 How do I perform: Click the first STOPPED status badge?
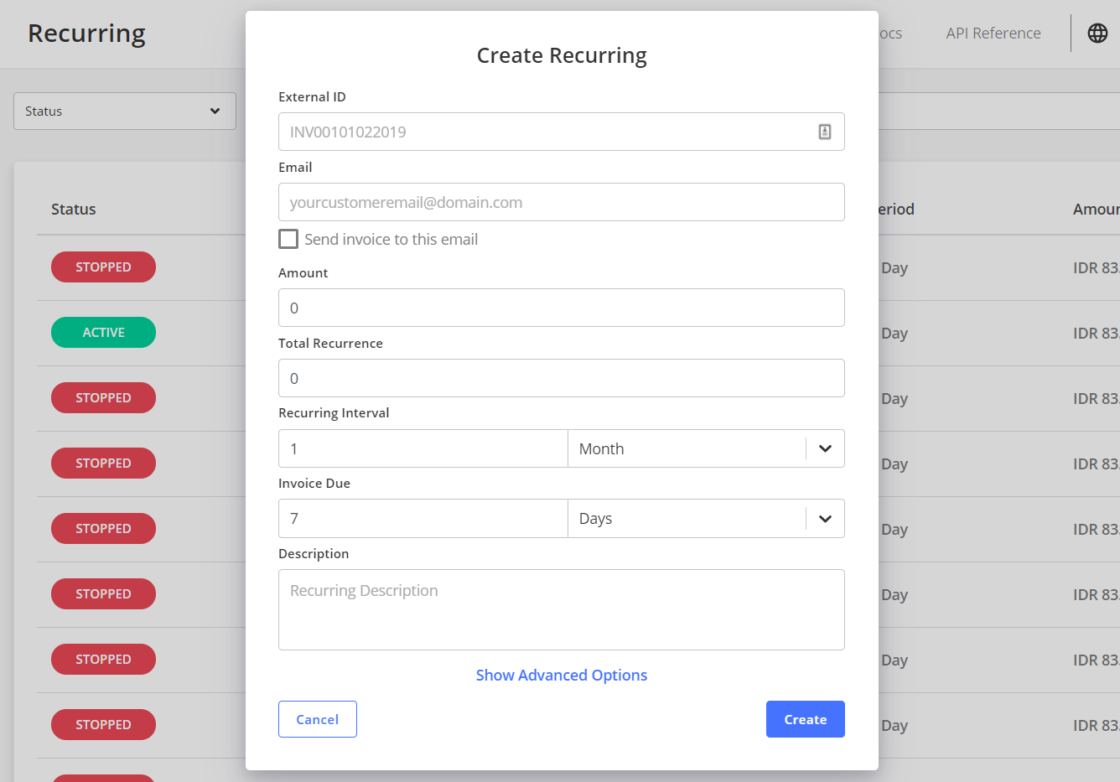(103, 267)
